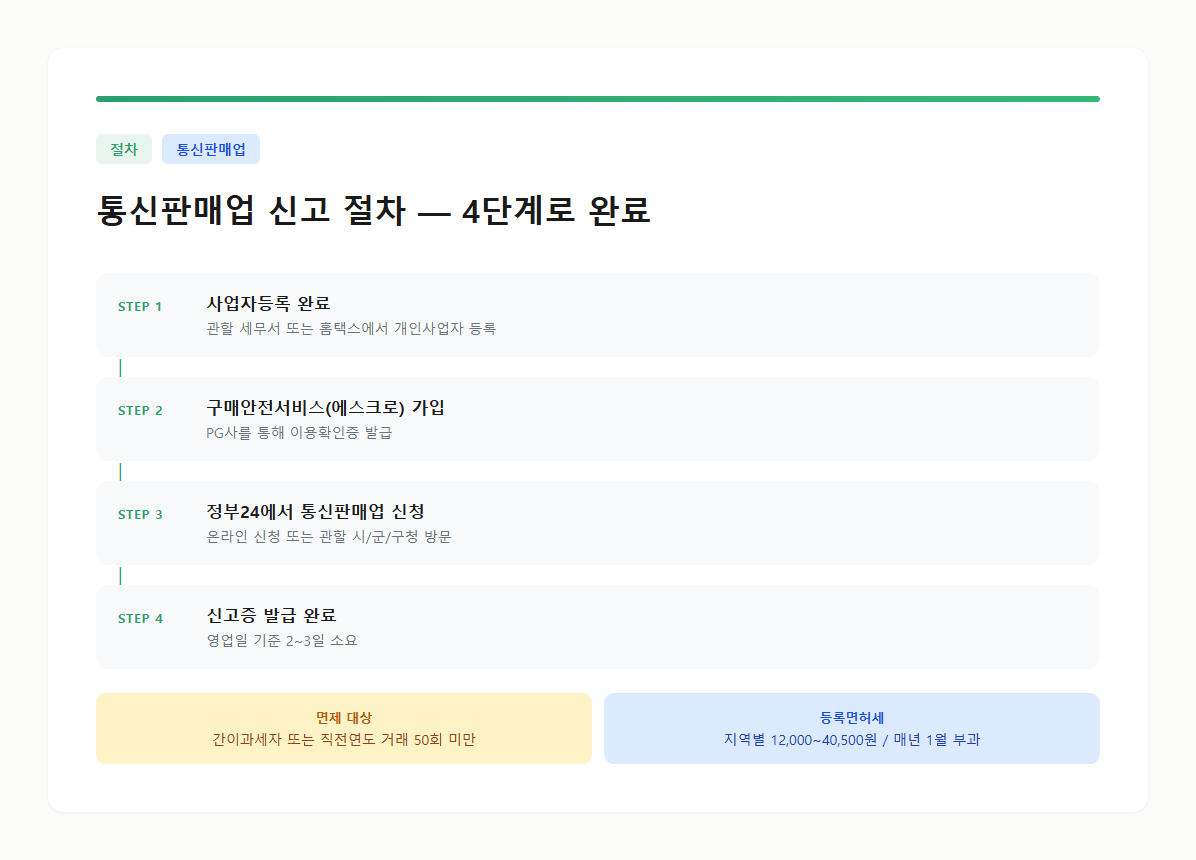
Task: Click the 등록면허세 info card
Action: tap(851, 728)
